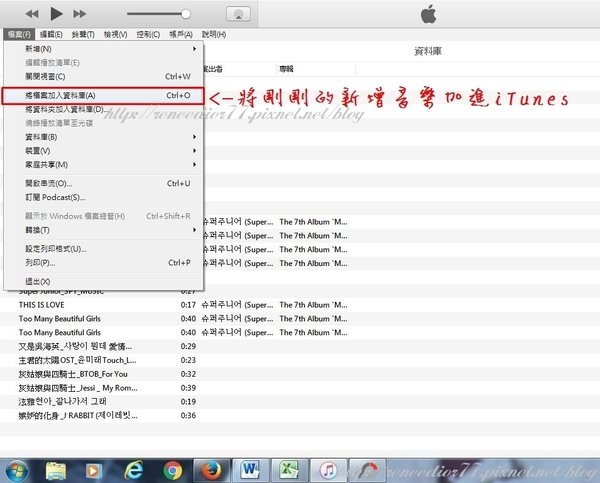Click taskbar icon right of iTunes
Image resolution: width=600 pixels, height=483 pixels.
point(367,471)
